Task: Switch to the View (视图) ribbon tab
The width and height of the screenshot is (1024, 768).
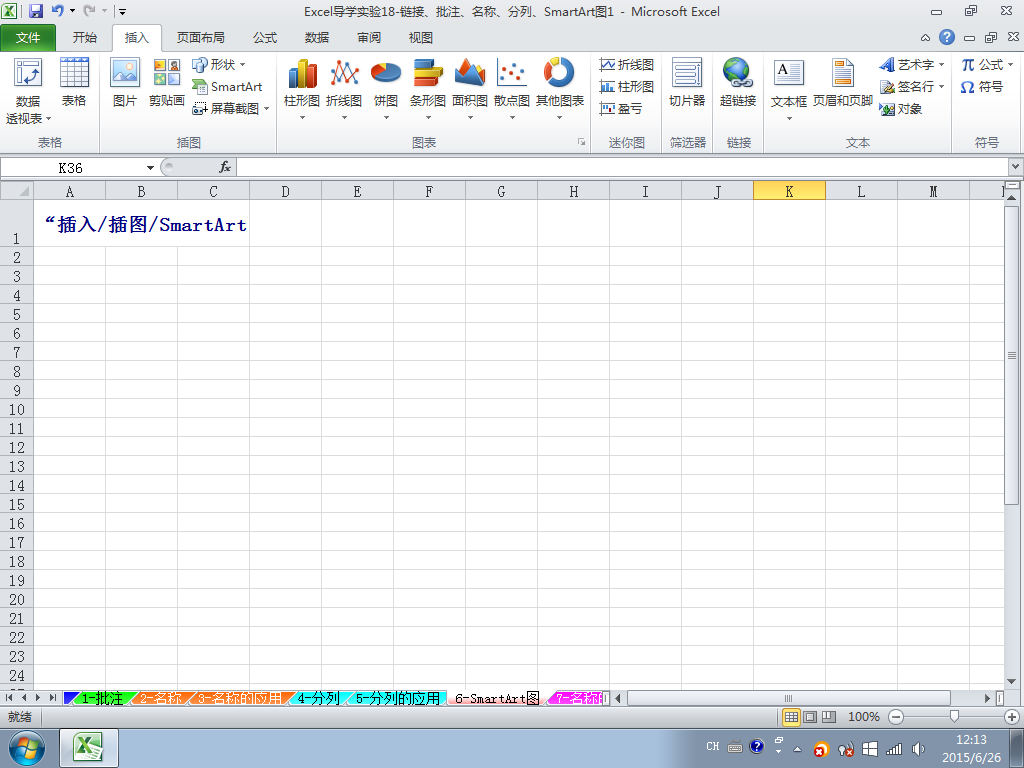Action: (421, 38)
